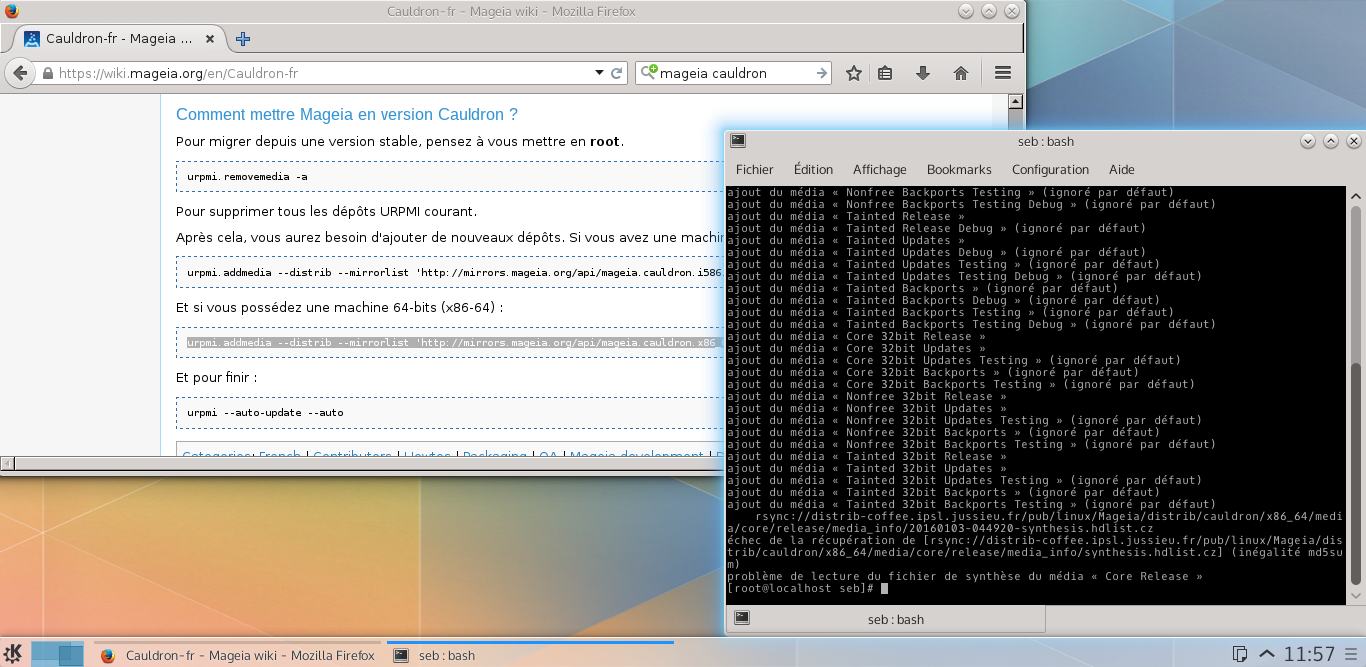Click text Et pour finir
Viewport: 1366px width, 667px height.
(x=216, y=378)
